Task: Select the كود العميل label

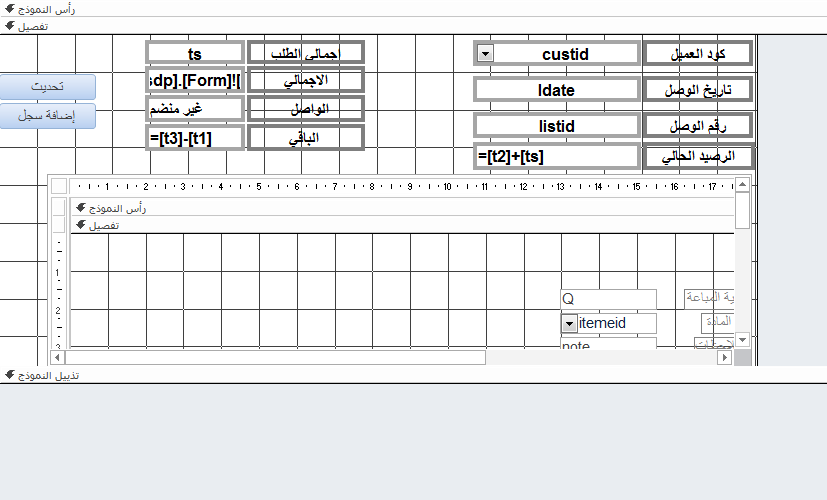Action: tap(697, 54)
